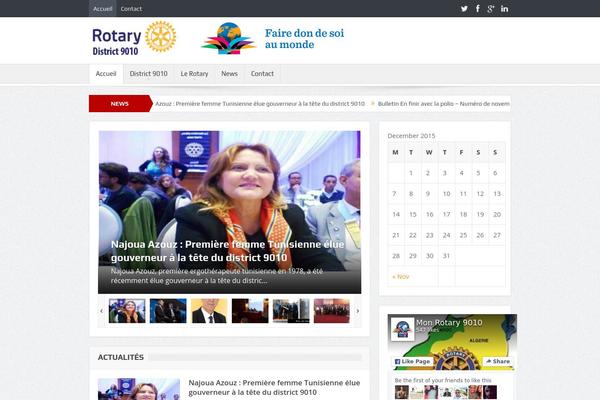600x400 pixels.
Task: Click Facebook Share button
Action: [497, 361]
